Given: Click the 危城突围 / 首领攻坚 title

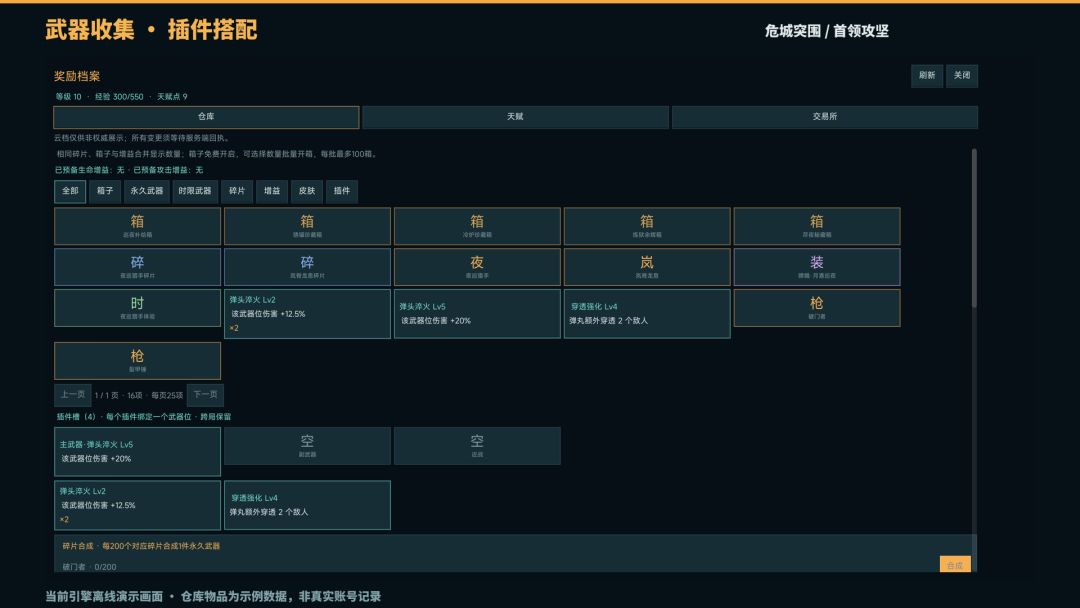Looking at the screenshot, I should point(827,31).
